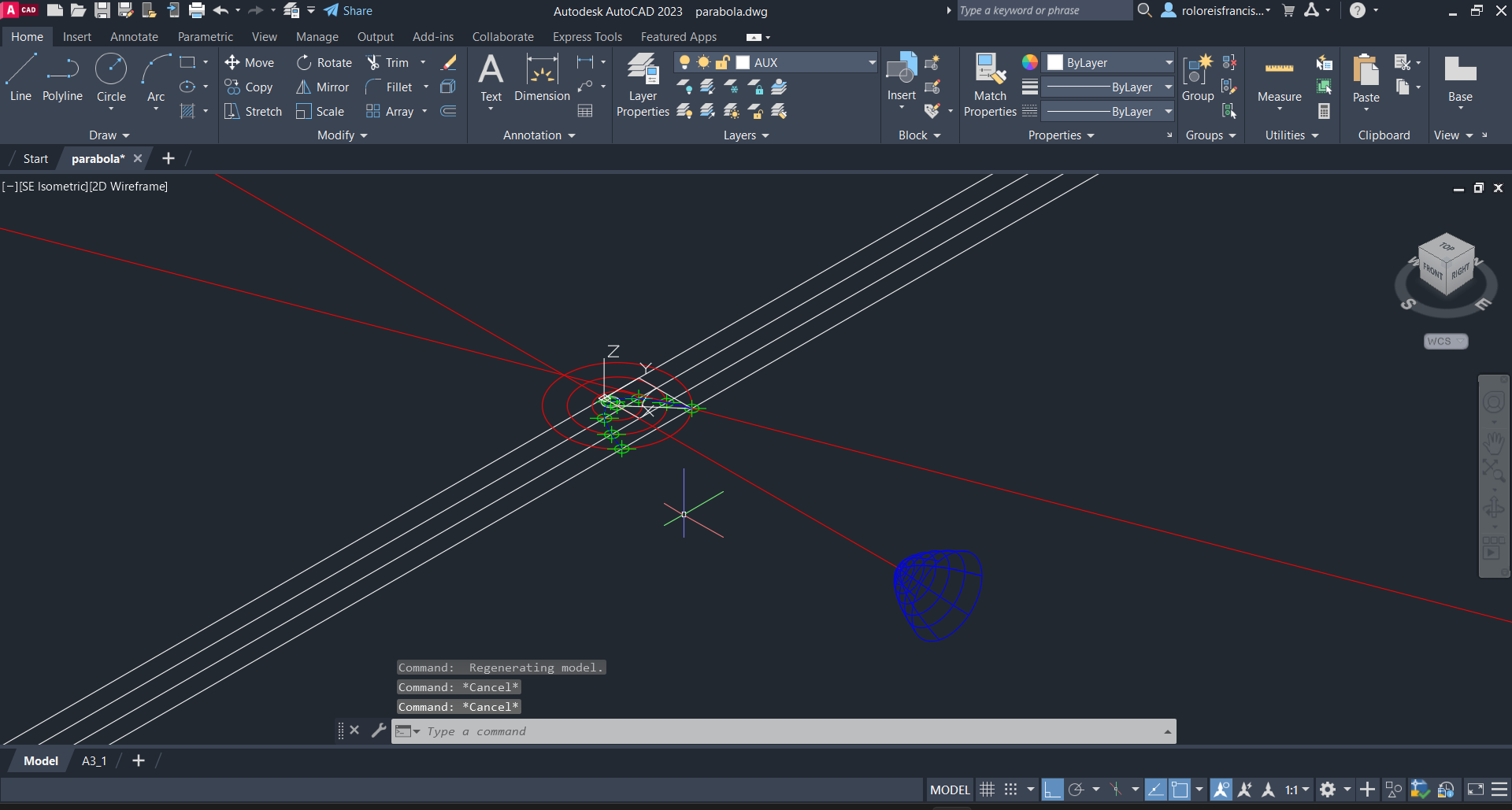Screen dimensions: 1512x810
Task: Click the WCS coordinate system button
Action: [x=1445, y=341]
